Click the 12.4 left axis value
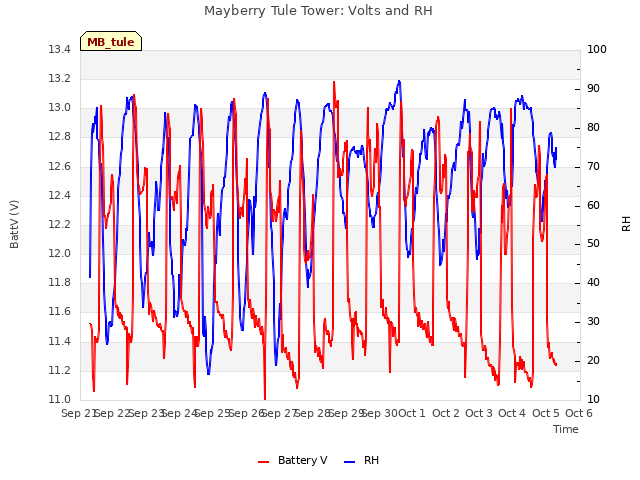Viewport: 640px width, 480px height. [x=60, y=196]
